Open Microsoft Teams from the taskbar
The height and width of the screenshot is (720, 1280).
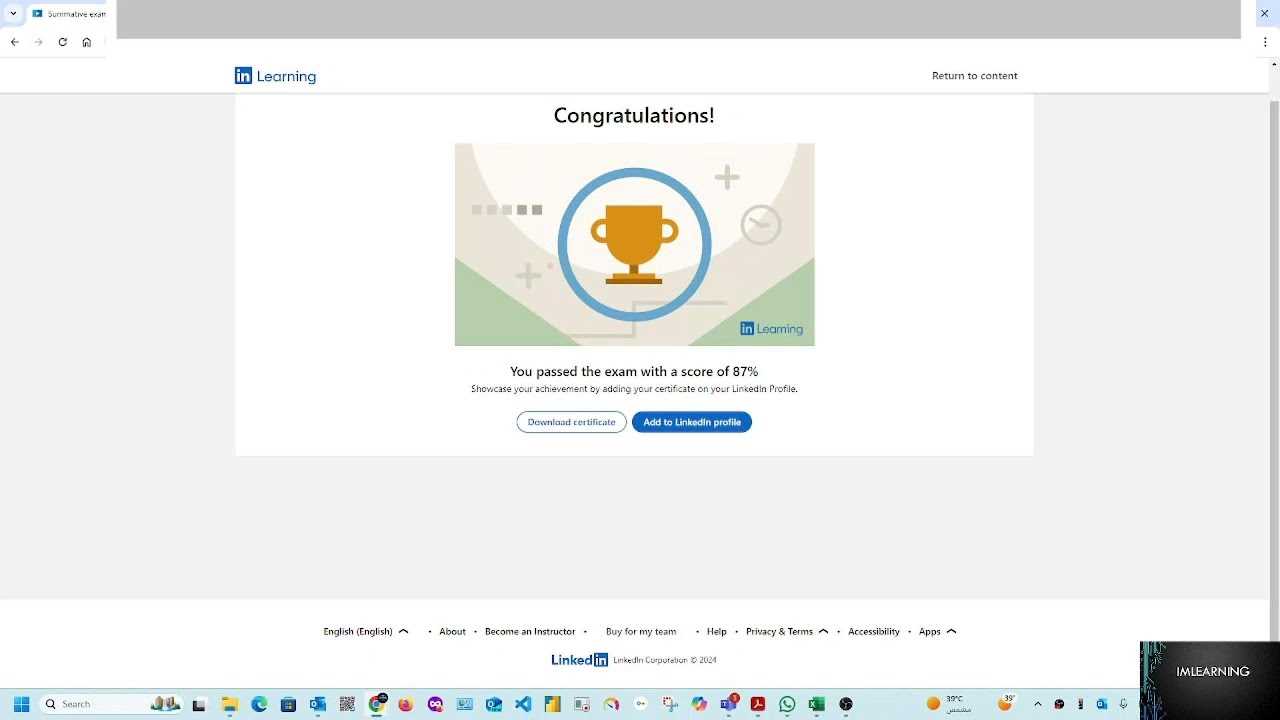(729, 704)
